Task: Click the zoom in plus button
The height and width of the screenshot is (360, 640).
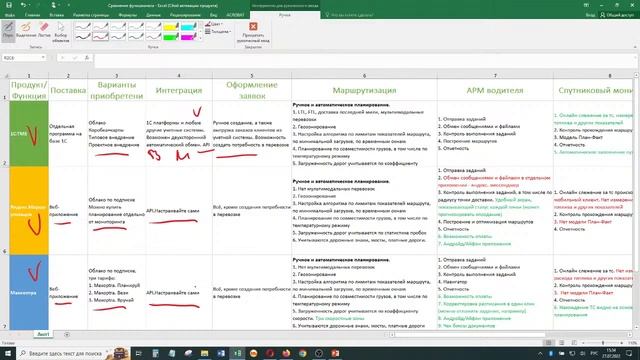Action: pos(622,343)
